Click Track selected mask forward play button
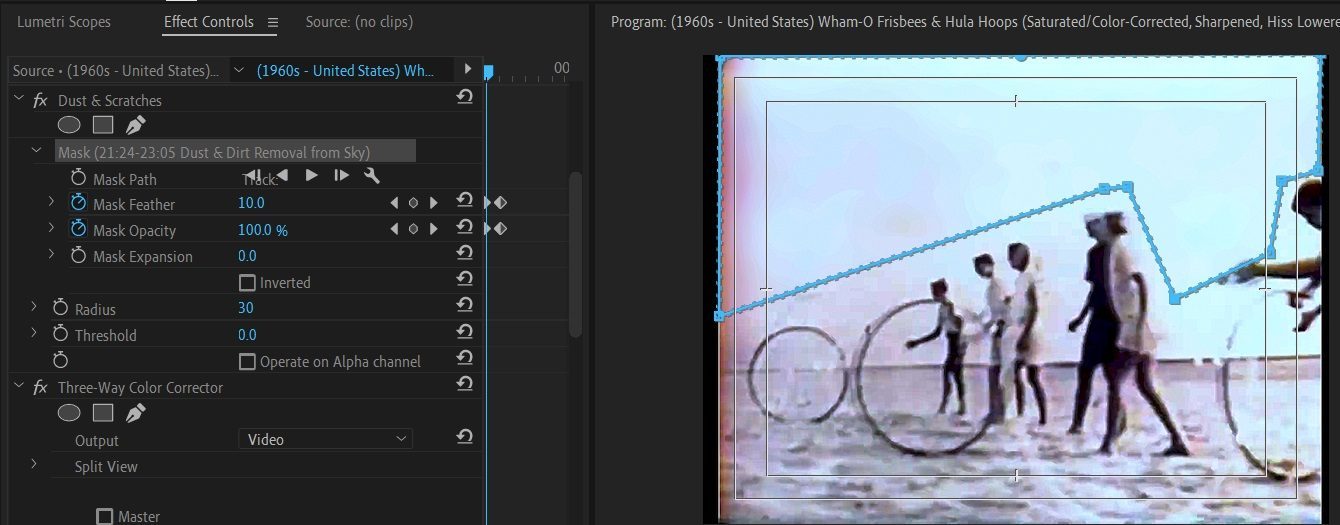 click(311, 175)
